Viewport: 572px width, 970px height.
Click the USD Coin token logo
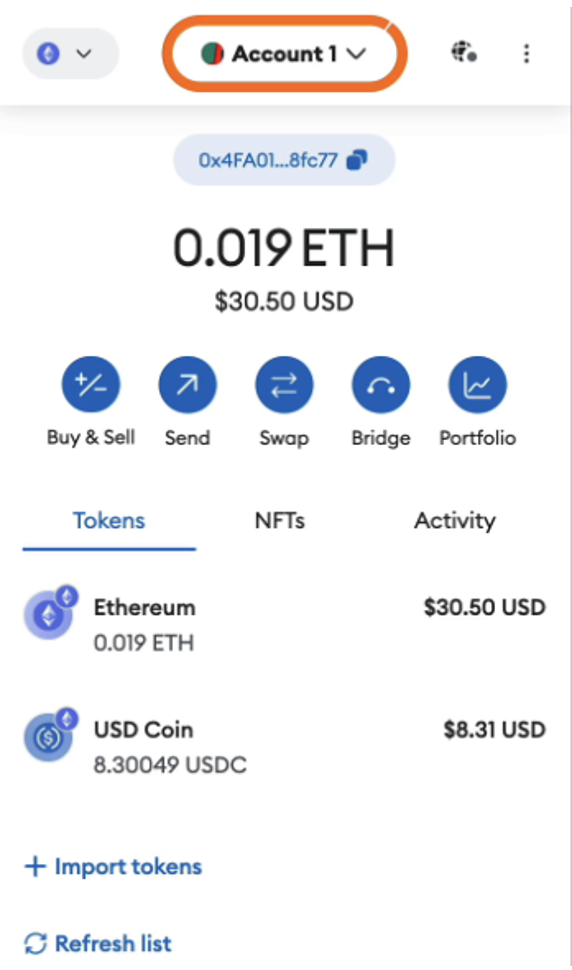(x=49, y=736)
